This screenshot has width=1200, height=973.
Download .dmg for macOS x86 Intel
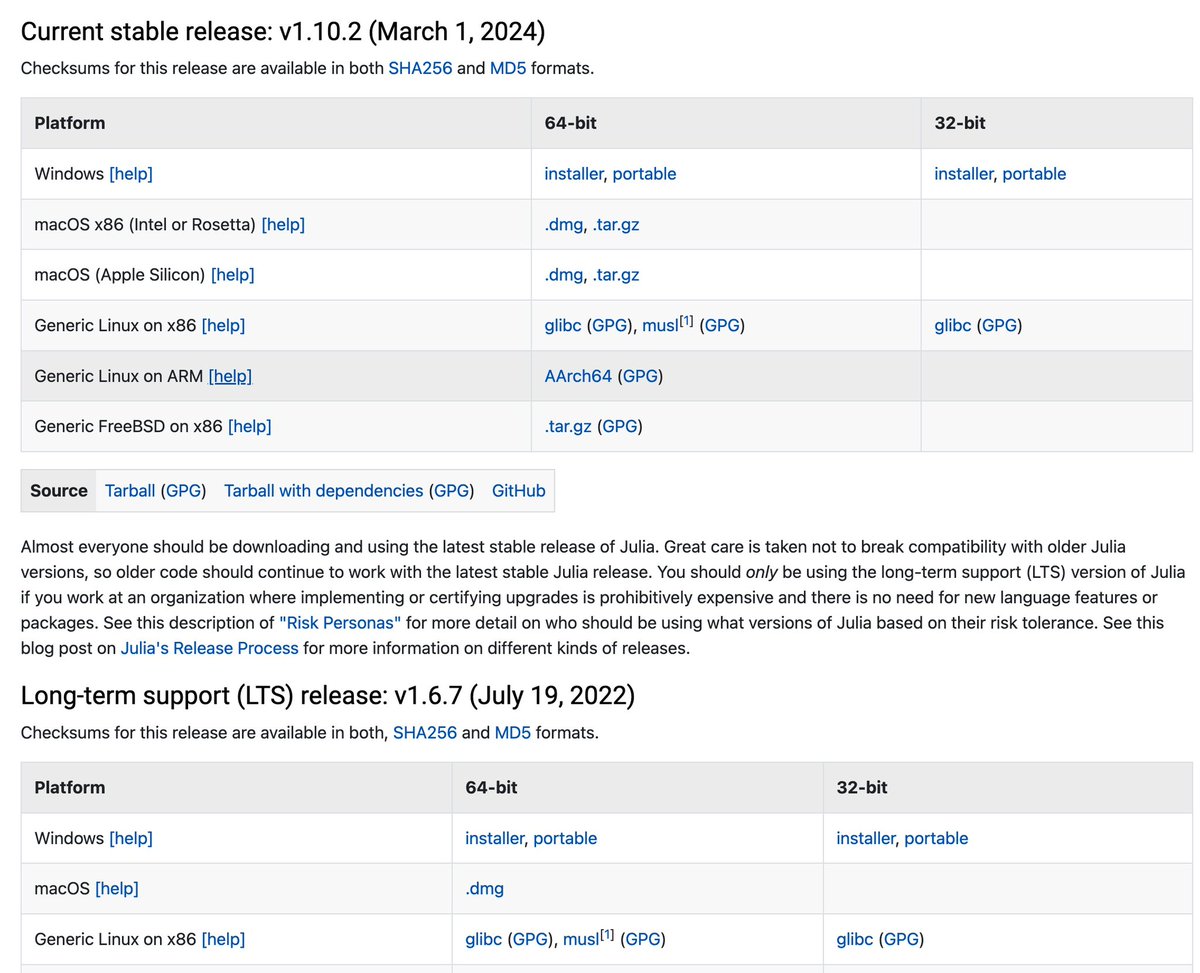563,224
